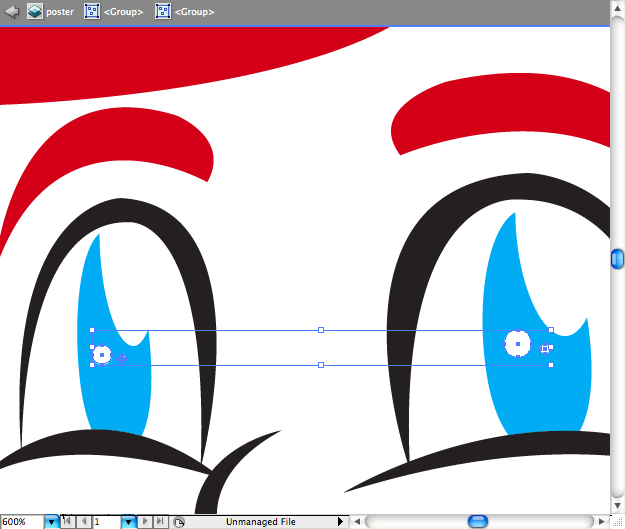Screen dimensions: 625x529
Task: Click the small selected dot beside right highlight
Action: tap(544, 349)
